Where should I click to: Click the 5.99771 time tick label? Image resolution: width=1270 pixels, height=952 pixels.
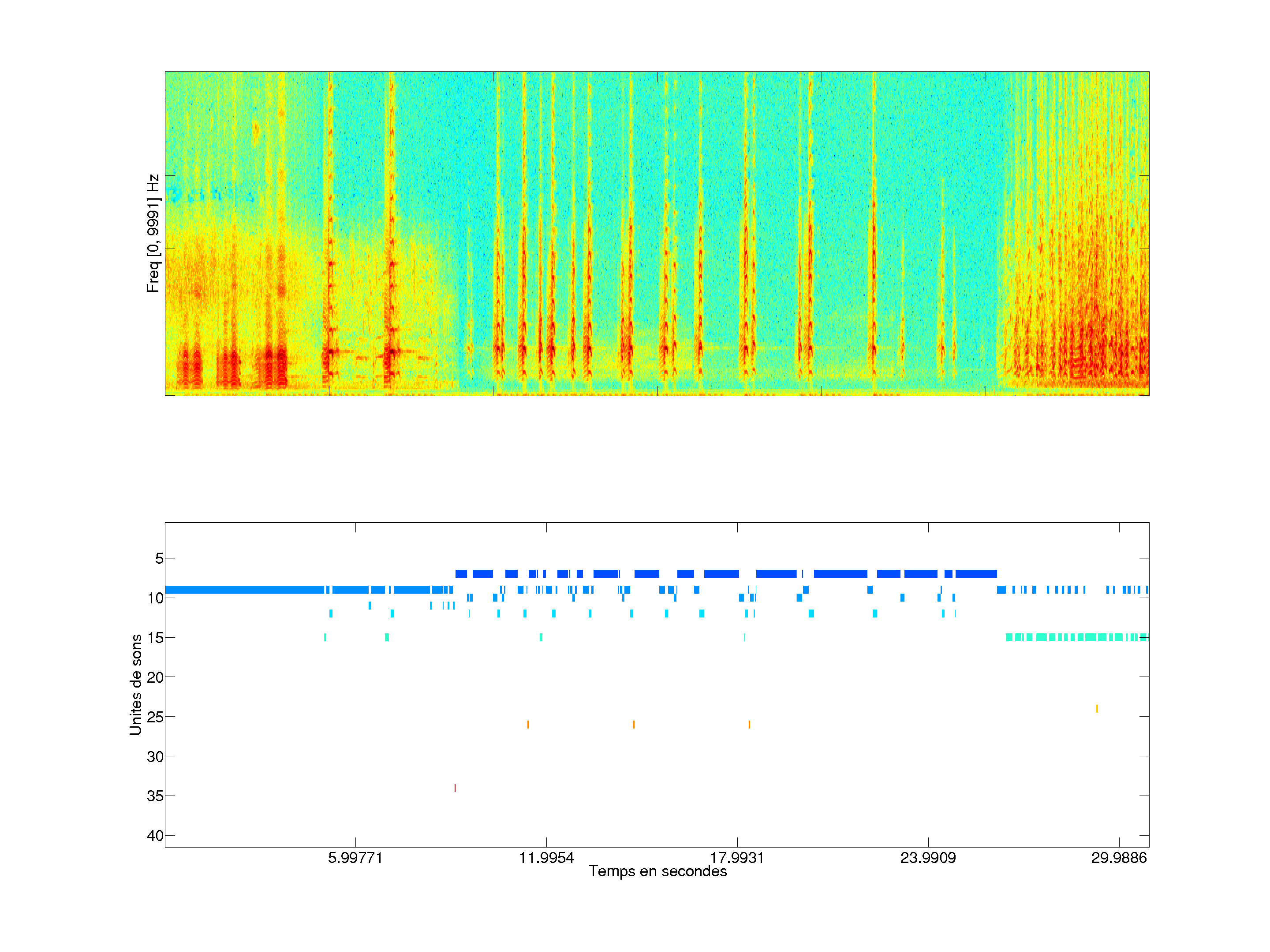tap(355, 858)
